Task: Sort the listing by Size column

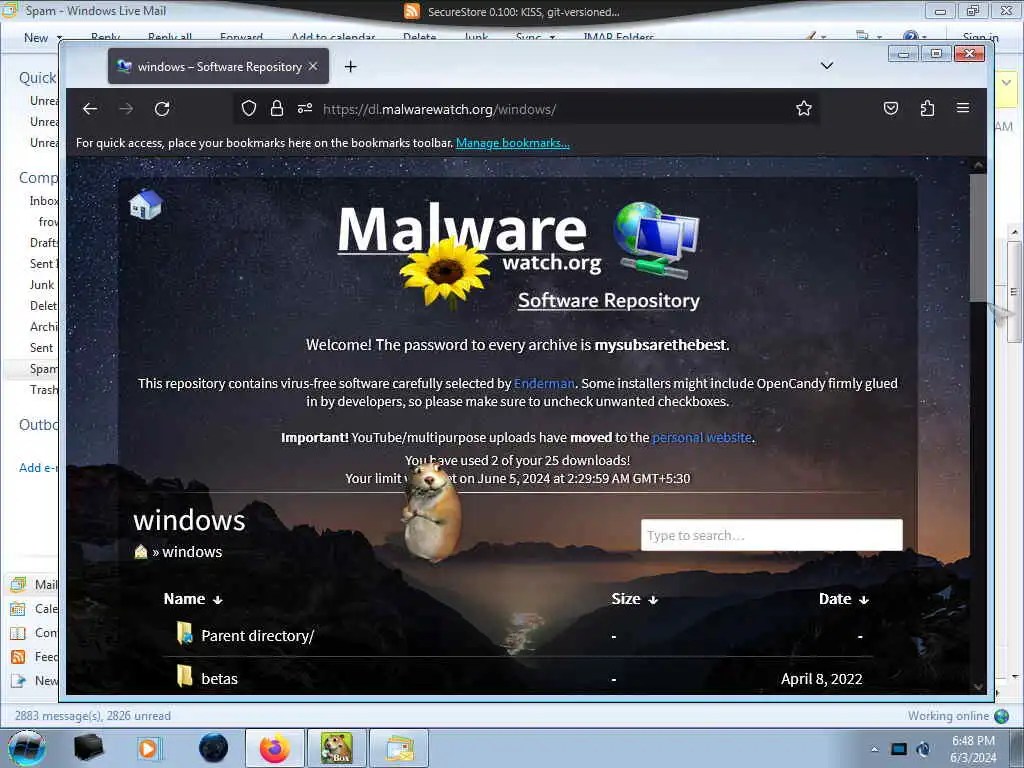Action: [634, 599]
